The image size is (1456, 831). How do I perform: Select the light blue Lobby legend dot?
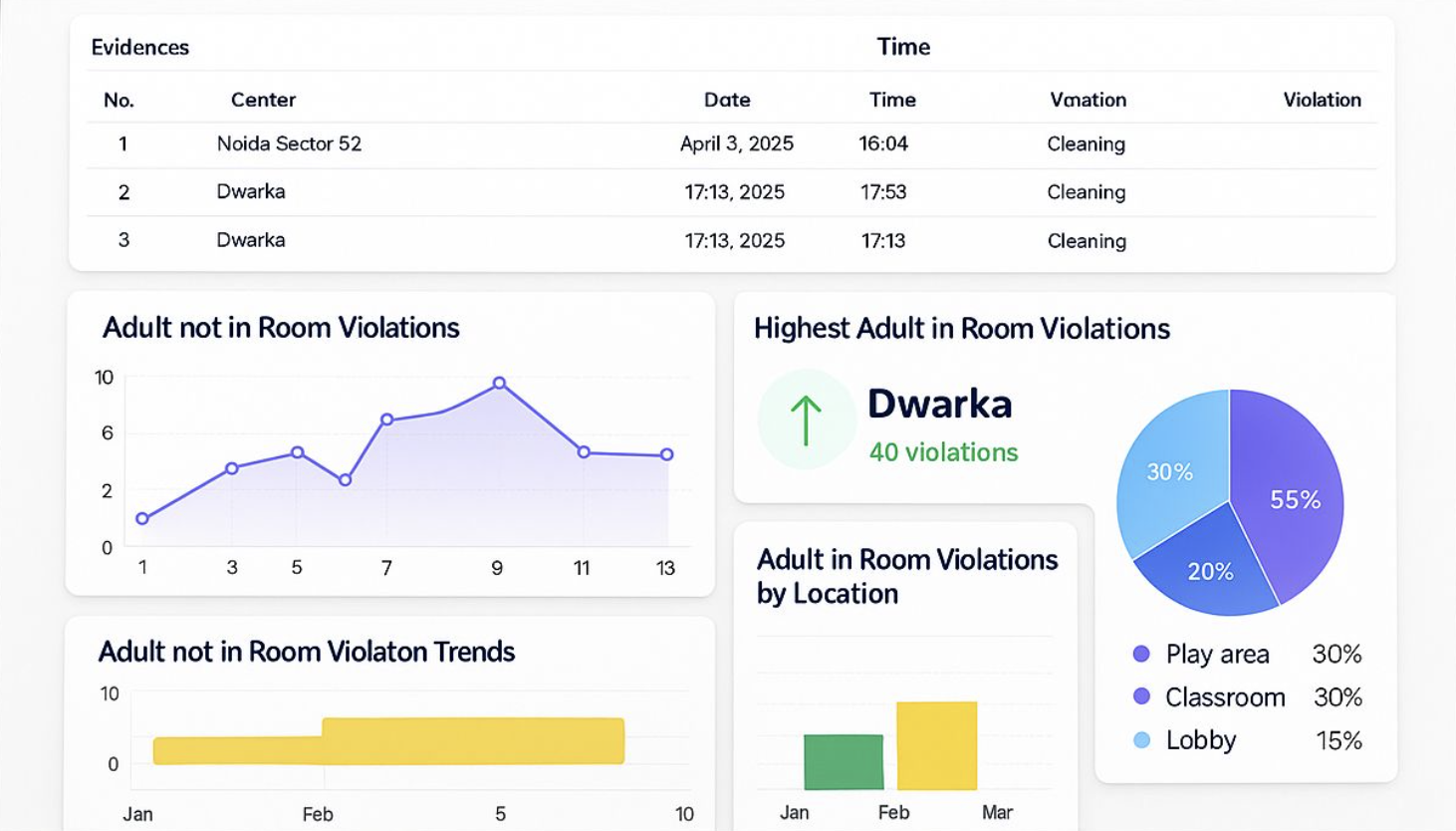1141,740
